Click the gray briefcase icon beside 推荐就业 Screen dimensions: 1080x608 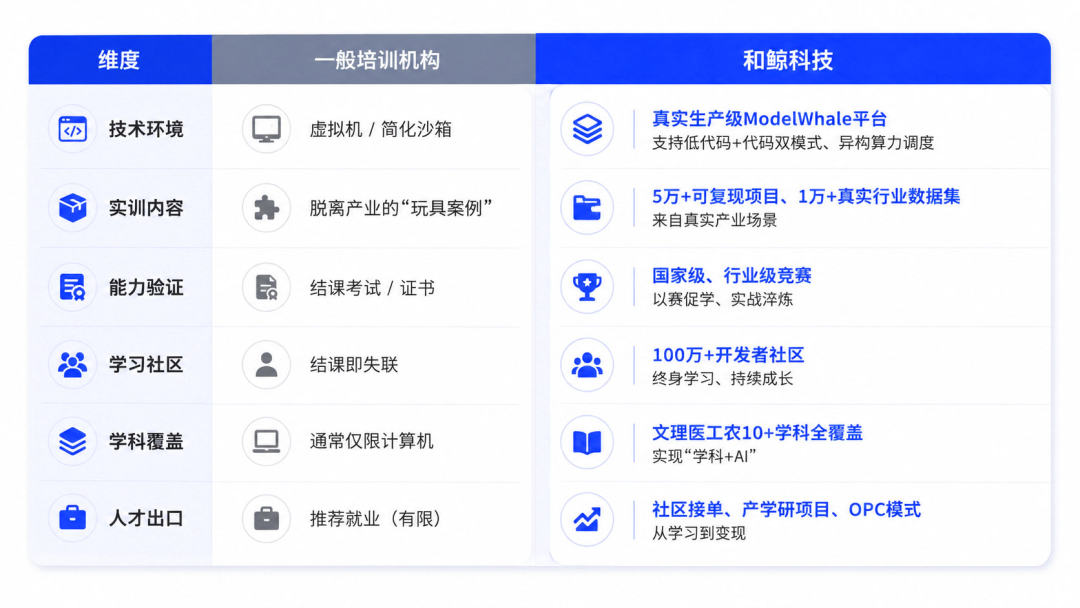click(x=266, y=518)
